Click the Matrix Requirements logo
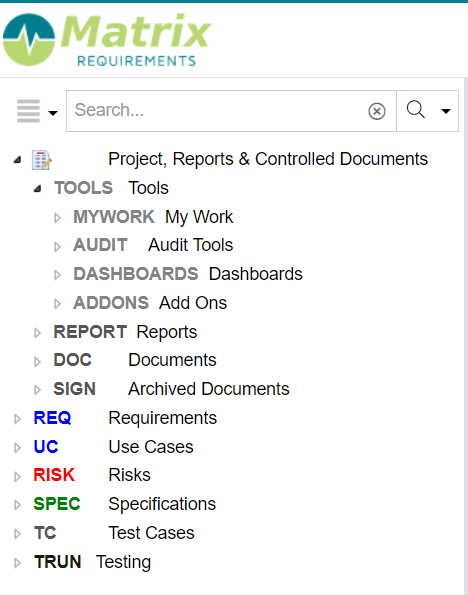This screenshot has height=595, width=468. (x=107, y=40)
